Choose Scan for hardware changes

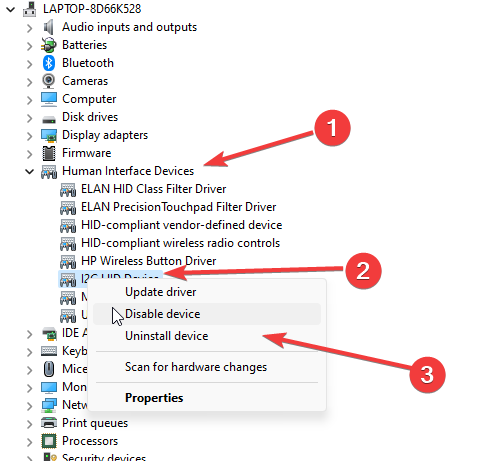(x=207, y=367)
